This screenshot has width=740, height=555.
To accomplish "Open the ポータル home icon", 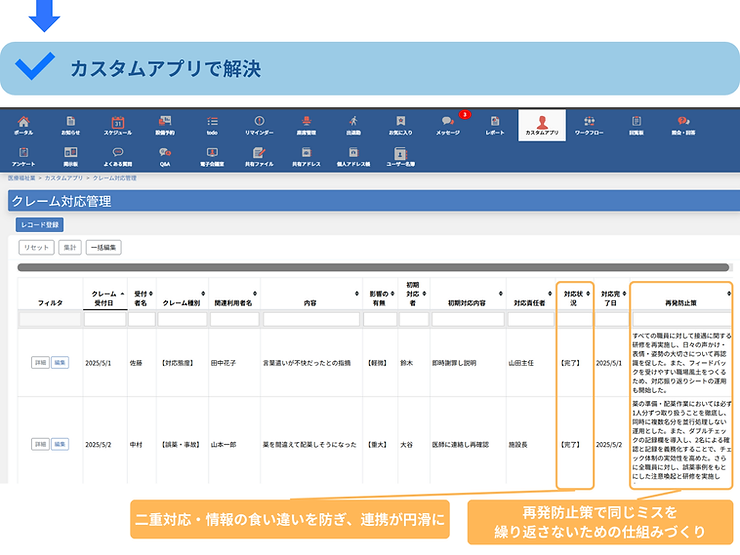I will click(x=23, y=124).
